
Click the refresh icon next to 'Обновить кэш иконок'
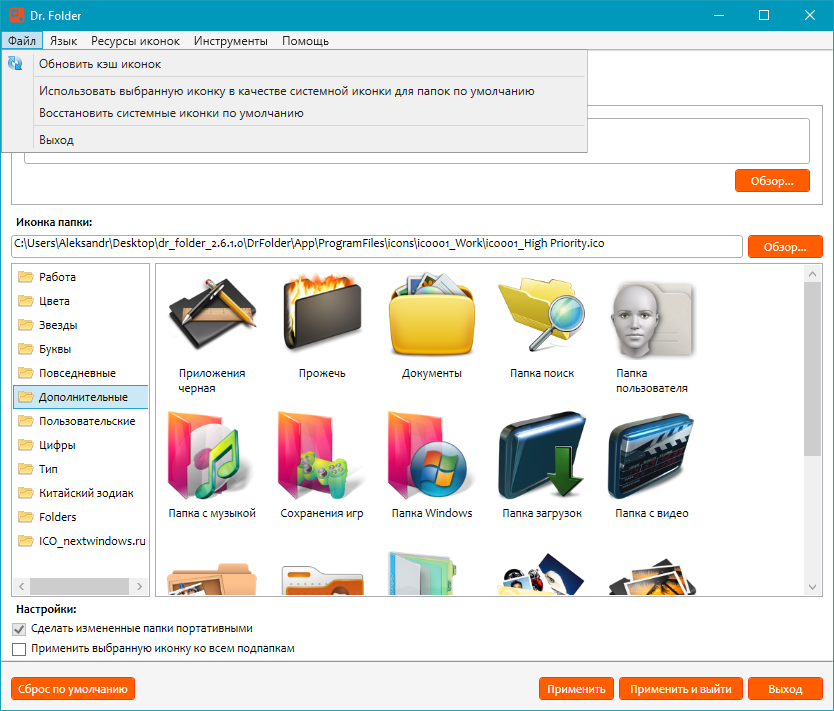(x=15, y=63)
